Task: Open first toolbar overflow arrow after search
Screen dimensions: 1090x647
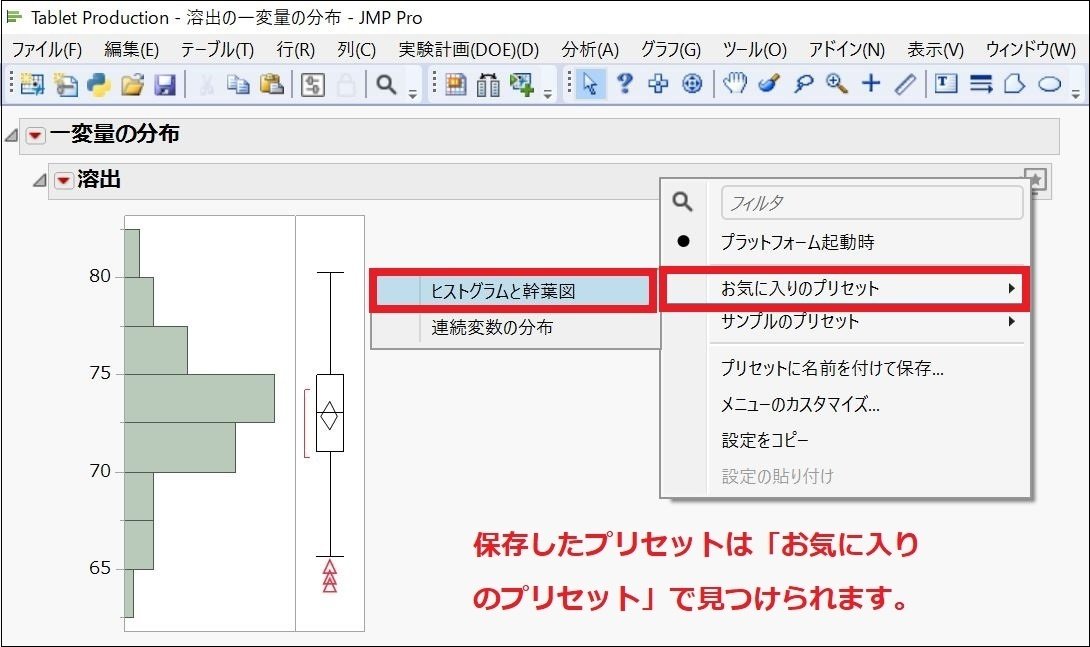Action: [x=413, y=94]
